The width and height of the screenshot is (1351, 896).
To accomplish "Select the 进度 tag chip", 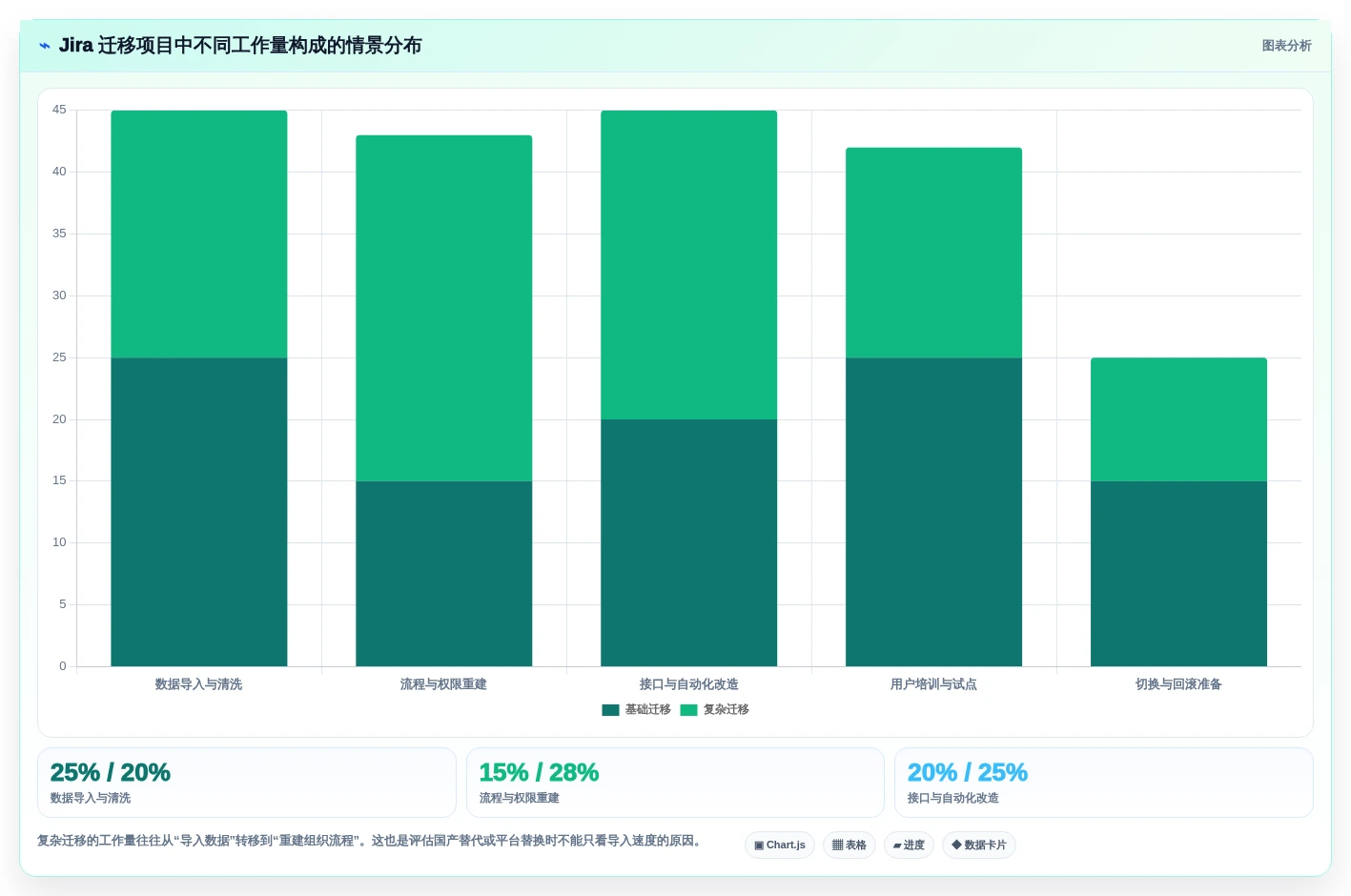I will pos(909,845).
